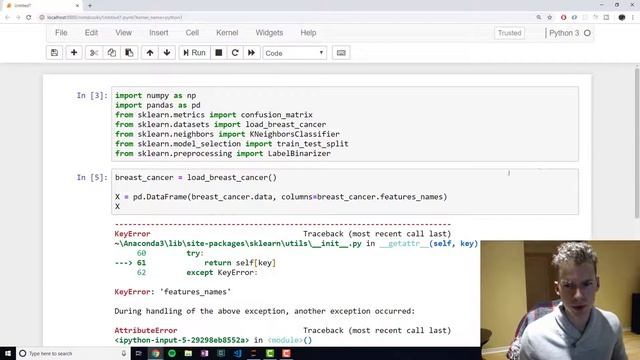Click the Trusted notebook button
This screenshot has width=640, height=360.
(509, 33)
